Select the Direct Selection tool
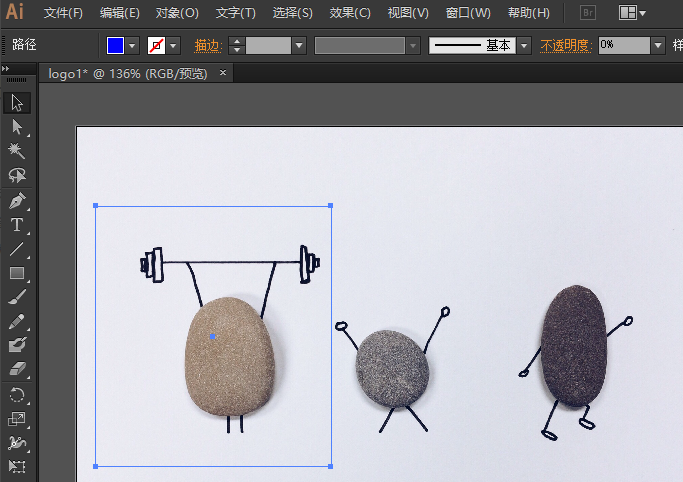This screenshot has height=482, width=683. pos(17,127)
